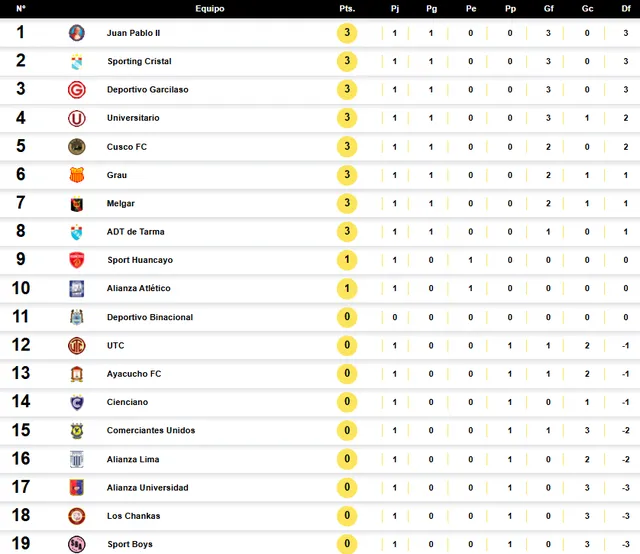This screenshot has height=554, width=640.
Task: Click the Los Chankas circular logo
Action: coord(77,516)
